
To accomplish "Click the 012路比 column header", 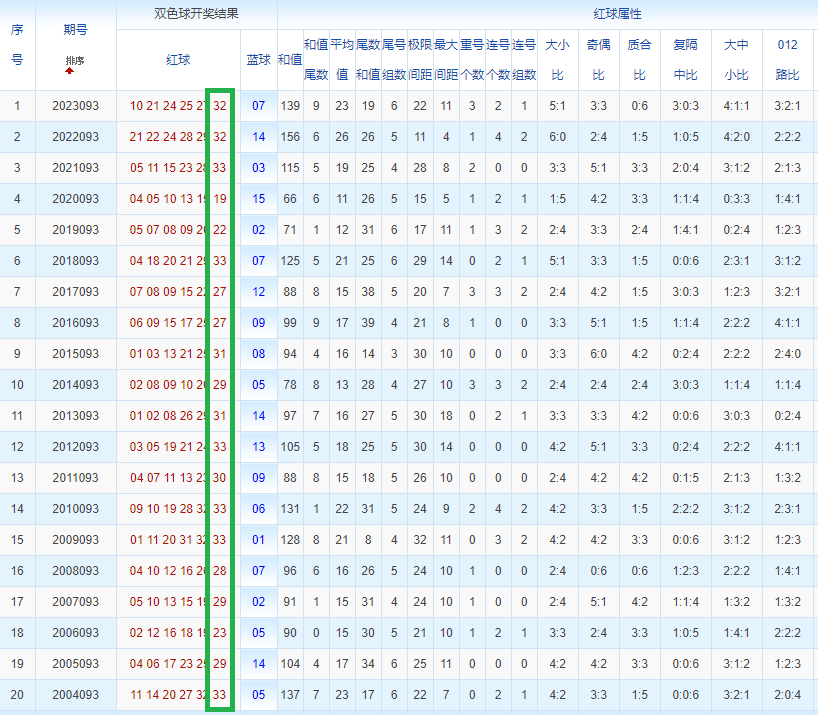I will coord(788,59).
